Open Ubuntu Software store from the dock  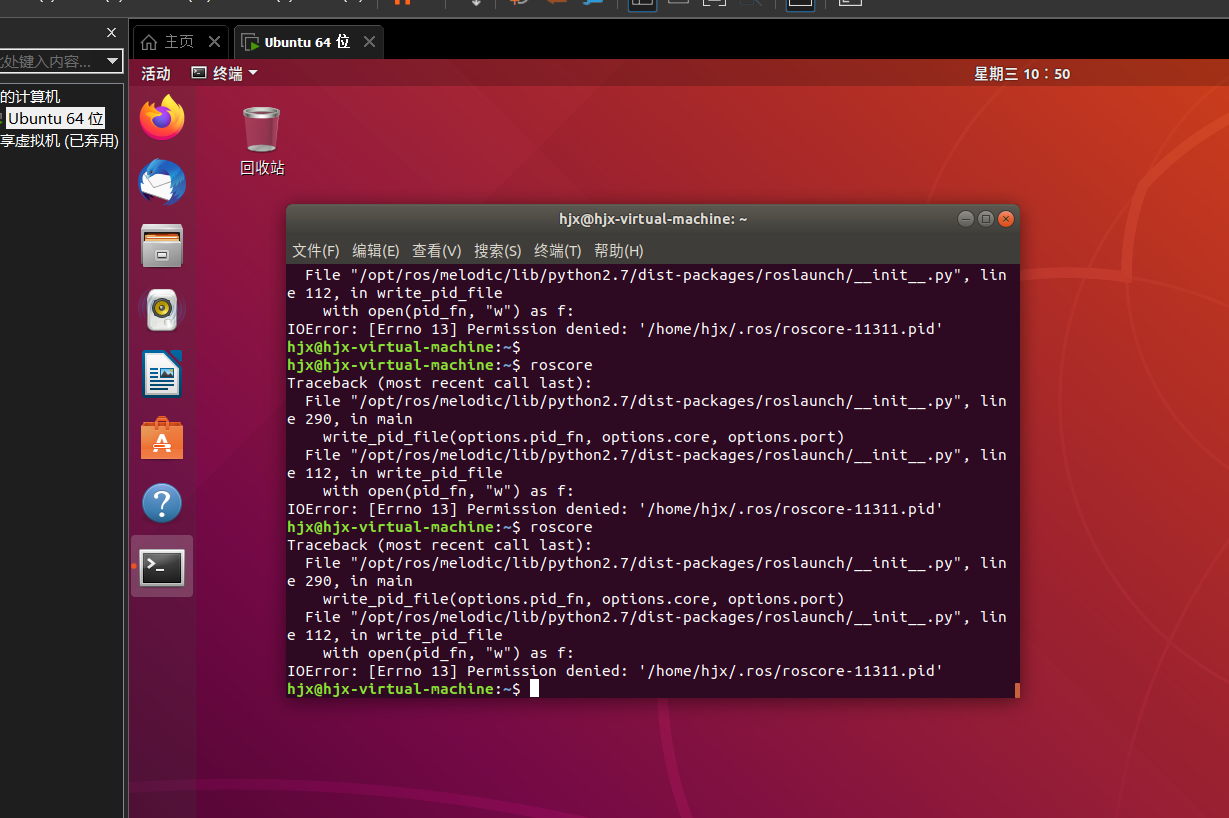pyautogui.click(x=162, y=438)
